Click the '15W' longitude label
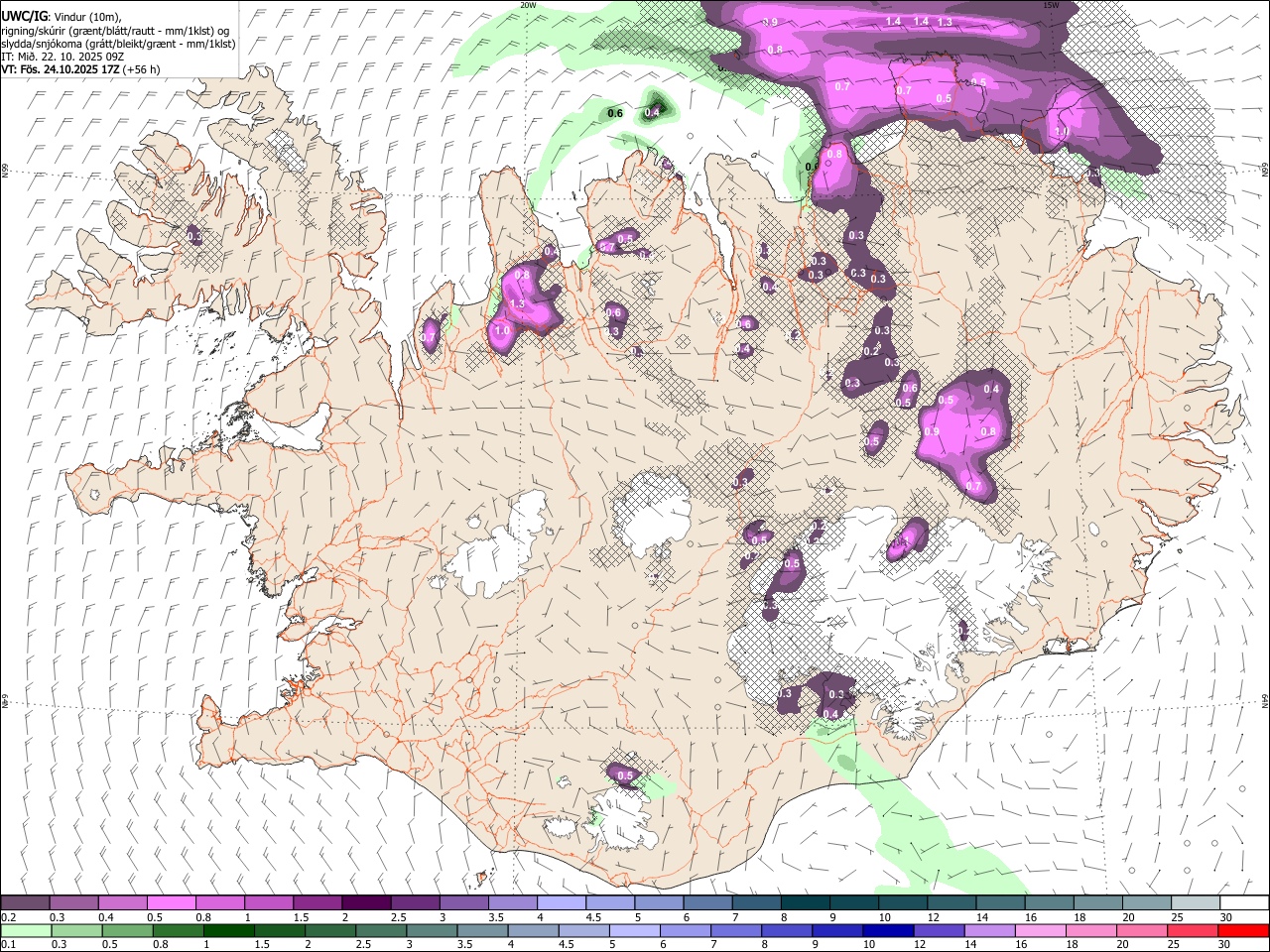 pyautogui.click(x=1051, y=5)
